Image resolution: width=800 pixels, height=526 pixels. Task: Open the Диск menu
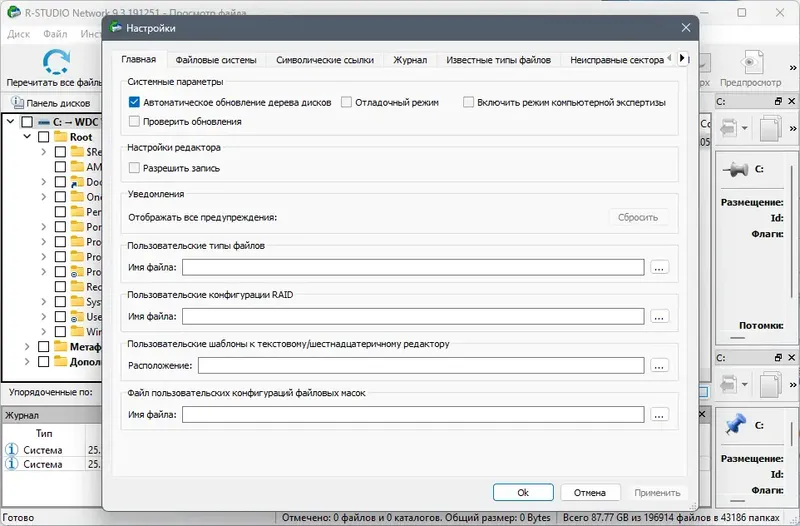[19, 34]
